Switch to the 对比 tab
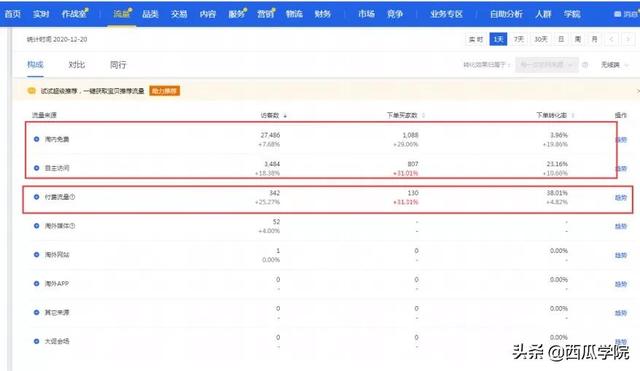Viewport: 640px width, 371px height. coord(77,64)
